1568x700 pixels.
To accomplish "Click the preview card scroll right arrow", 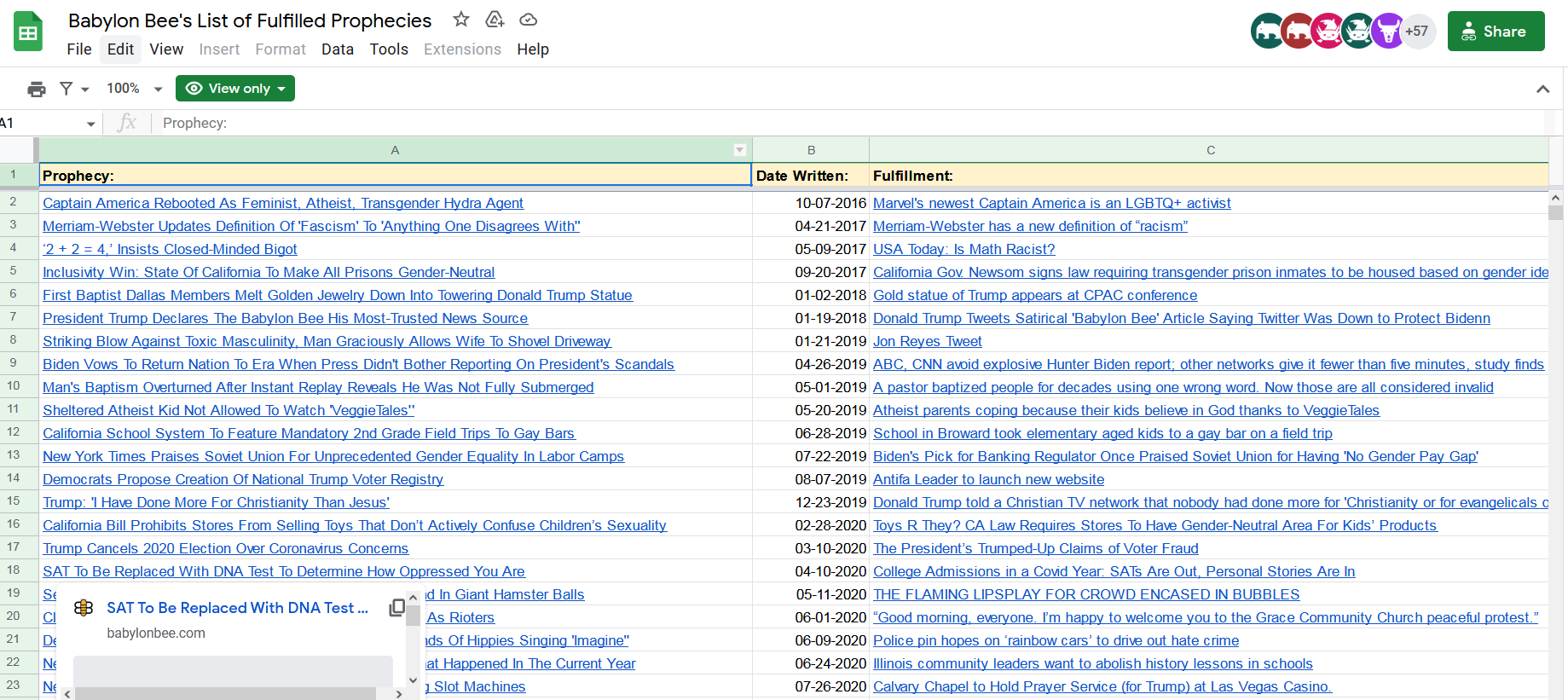I will click(x=399, y=694).
